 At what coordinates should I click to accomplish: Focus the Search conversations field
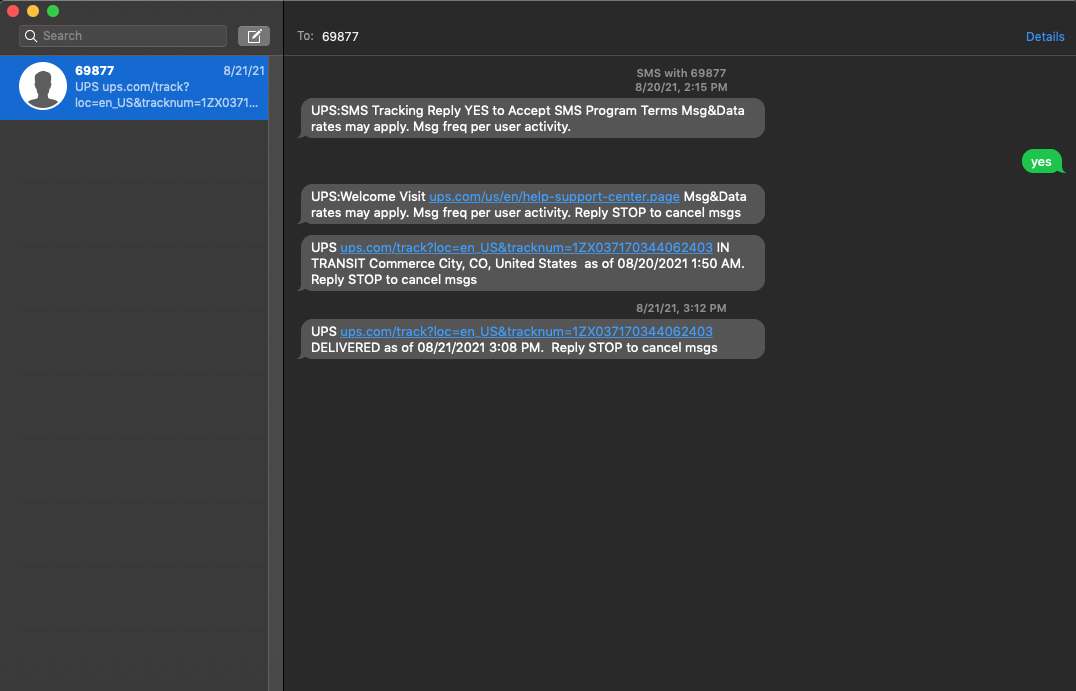(123, 36)
